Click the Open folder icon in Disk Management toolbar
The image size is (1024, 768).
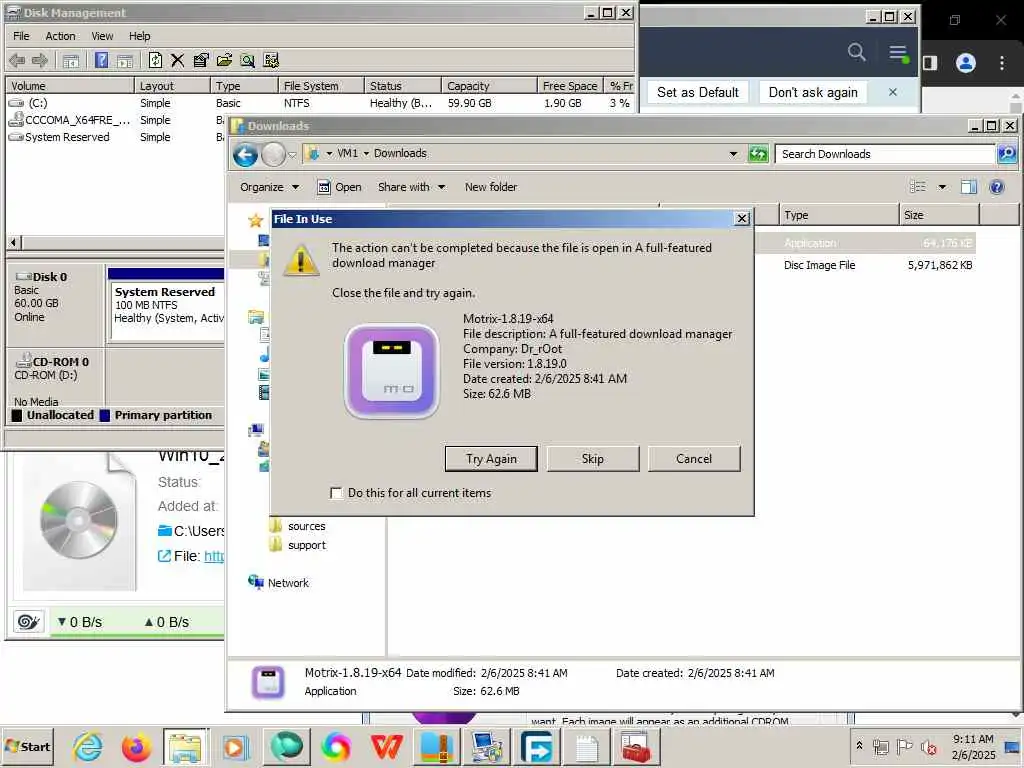tap(224, 61)
